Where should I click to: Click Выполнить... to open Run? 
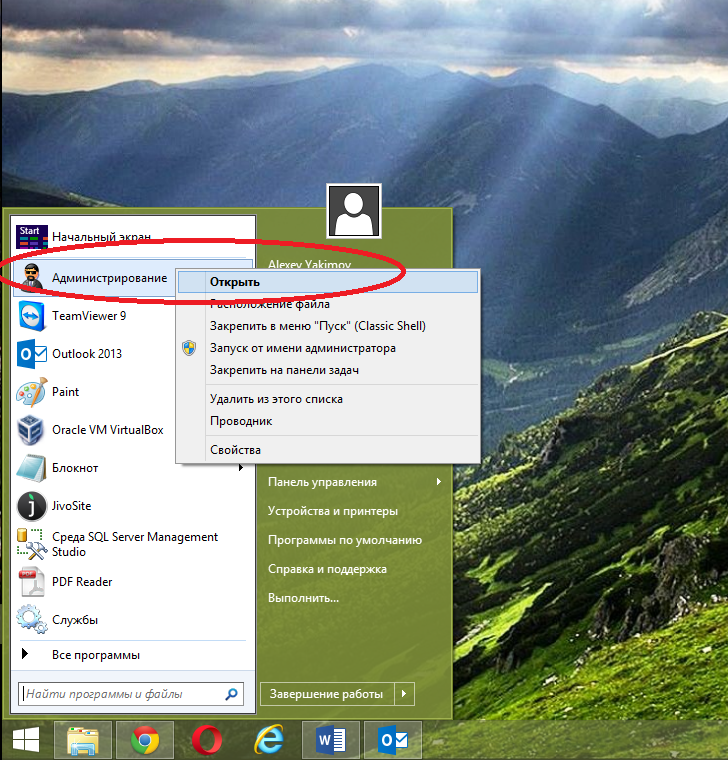coord(303,598)
